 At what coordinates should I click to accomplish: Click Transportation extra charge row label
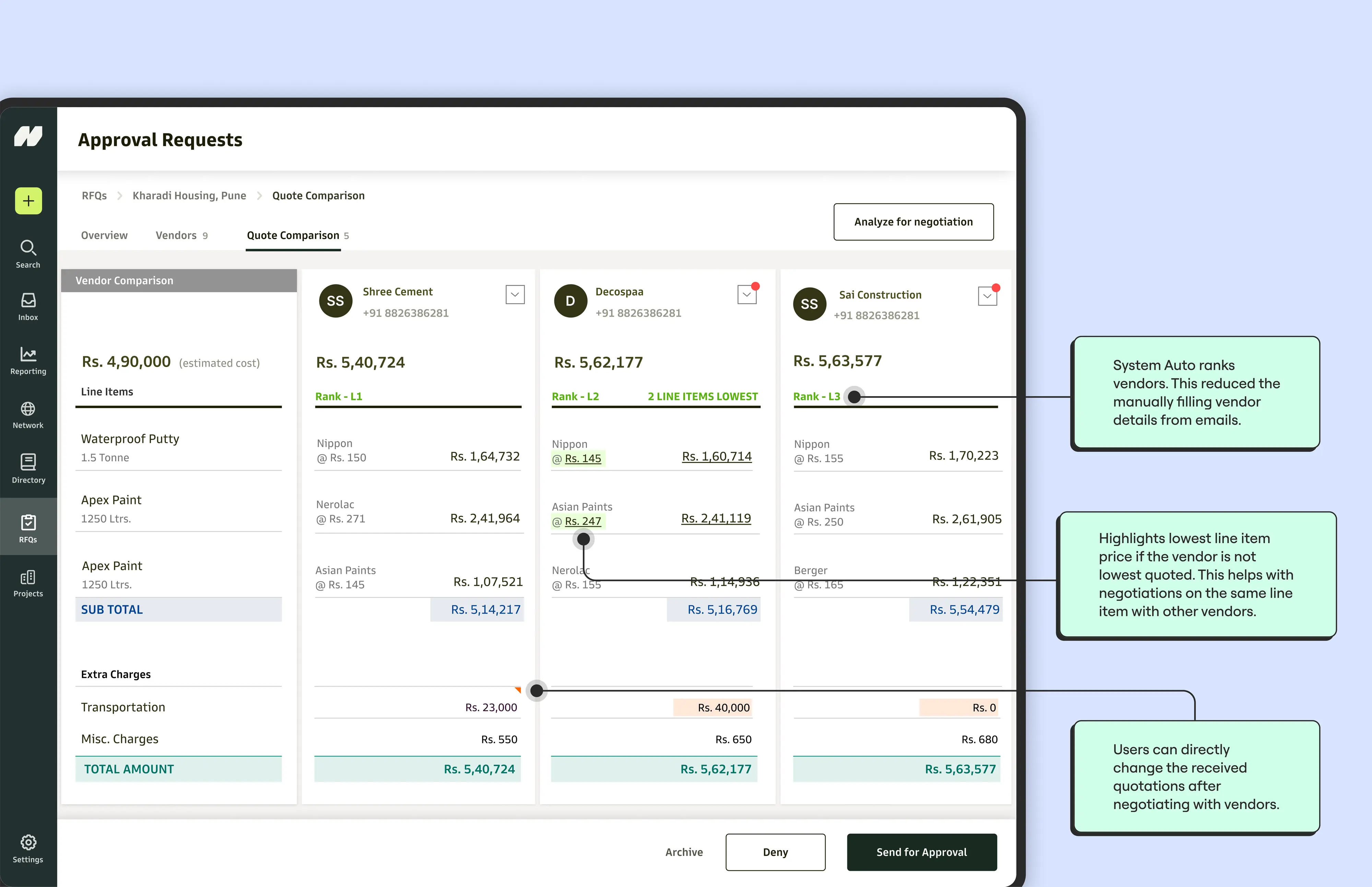[x=123, y=707]
